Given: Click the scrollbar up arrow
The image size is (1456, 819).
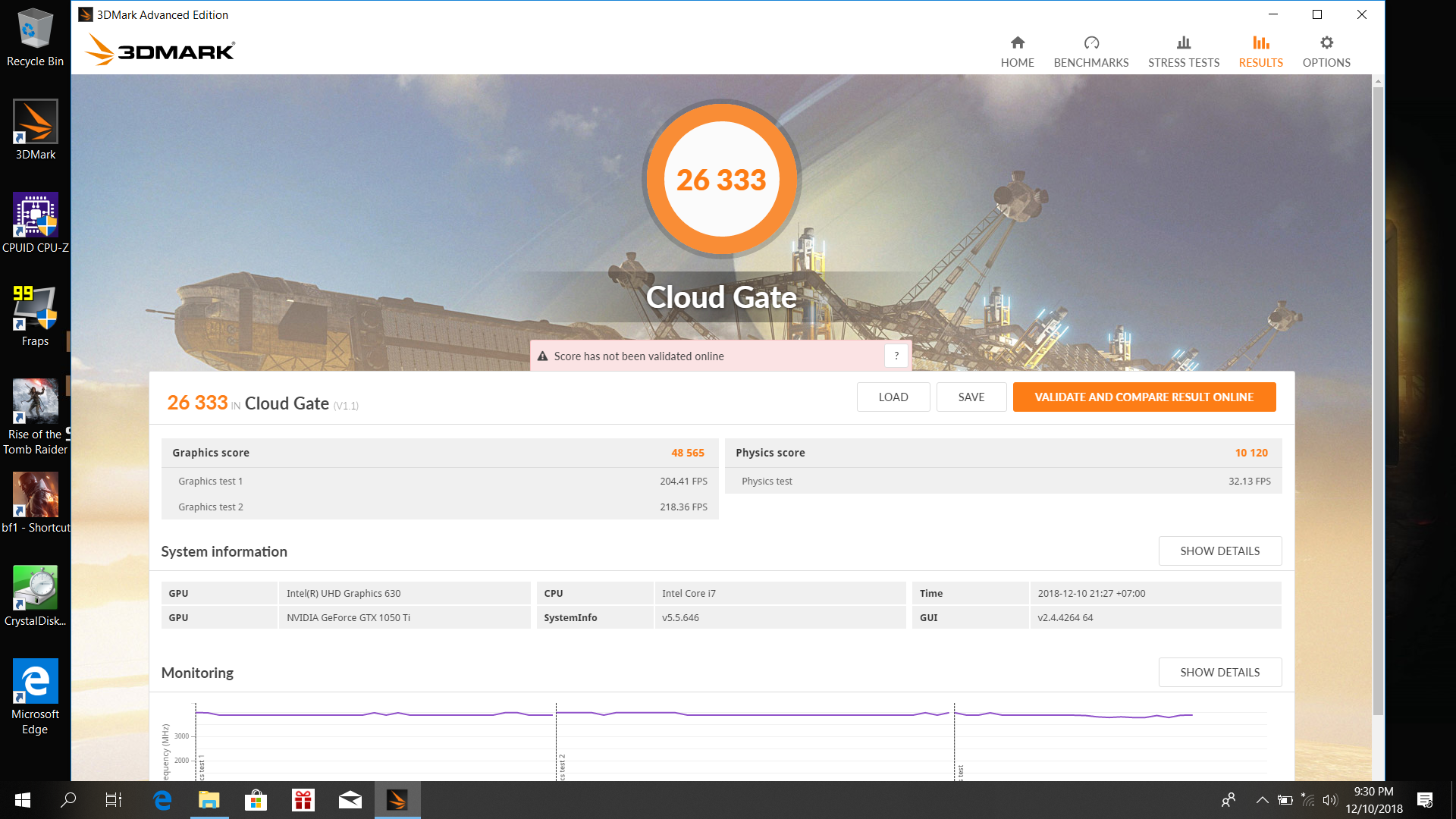Looking at the screenshot, I should 1378,80.
